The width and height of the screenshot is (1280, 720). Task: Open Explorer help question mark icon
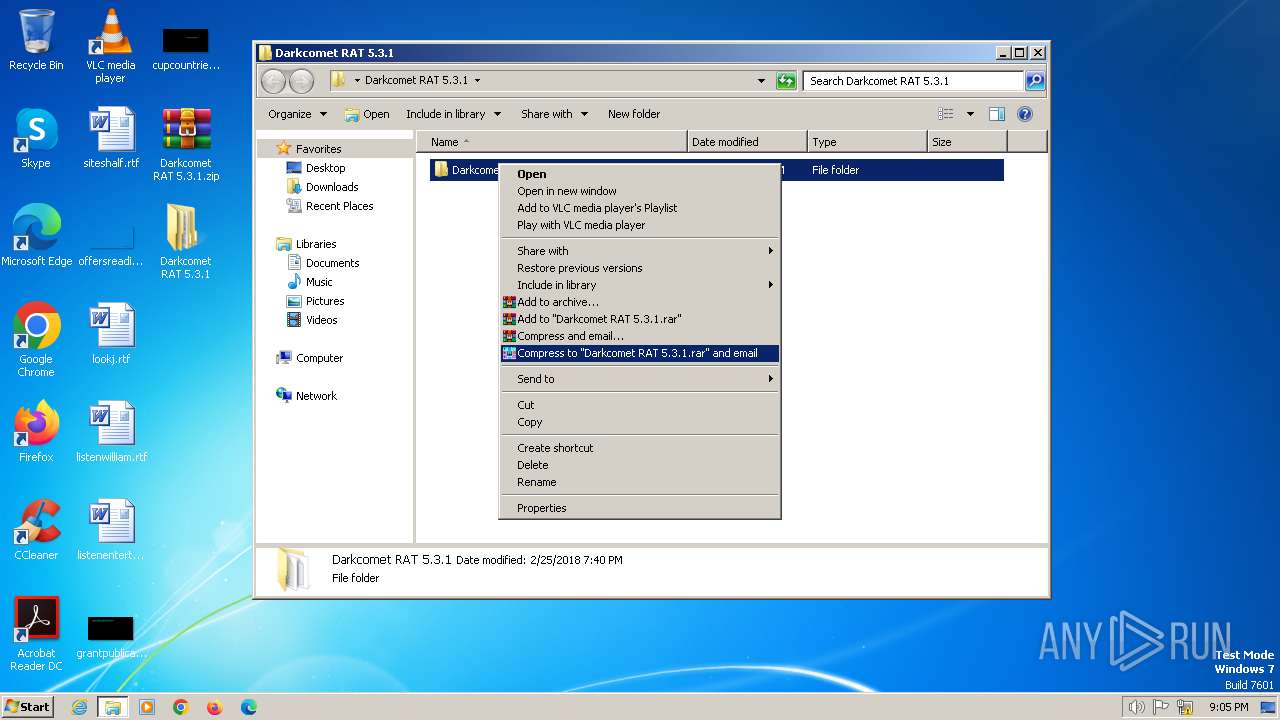coord(1025,114)
